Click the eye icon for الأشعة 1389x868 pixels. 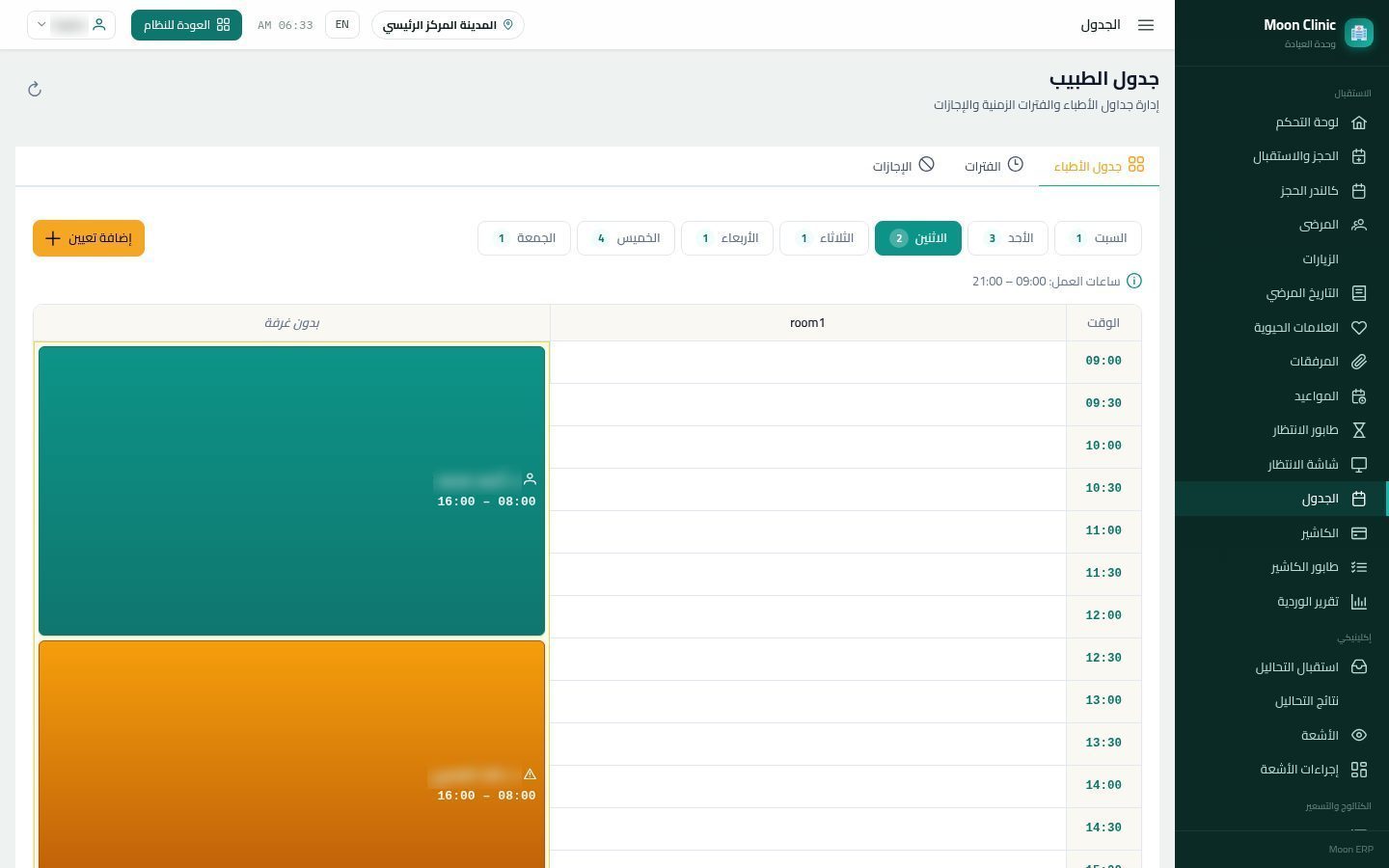click(1359, 736)
